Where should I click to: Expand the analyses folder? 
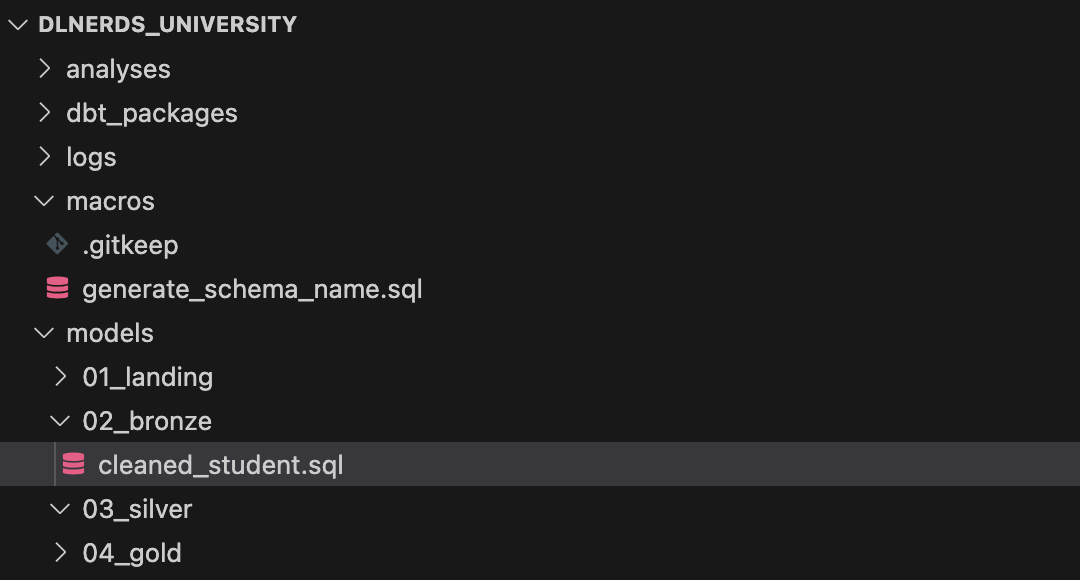point(44,68)
